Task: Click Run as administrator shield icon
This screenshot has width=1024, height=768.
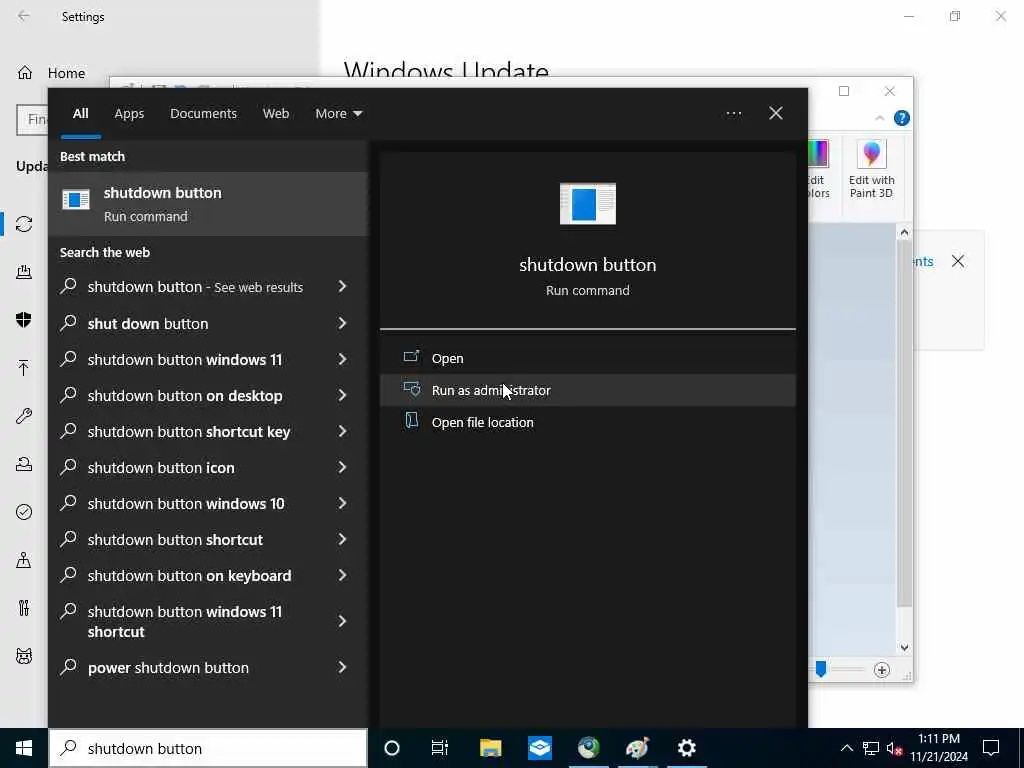Action: (411, 389)
